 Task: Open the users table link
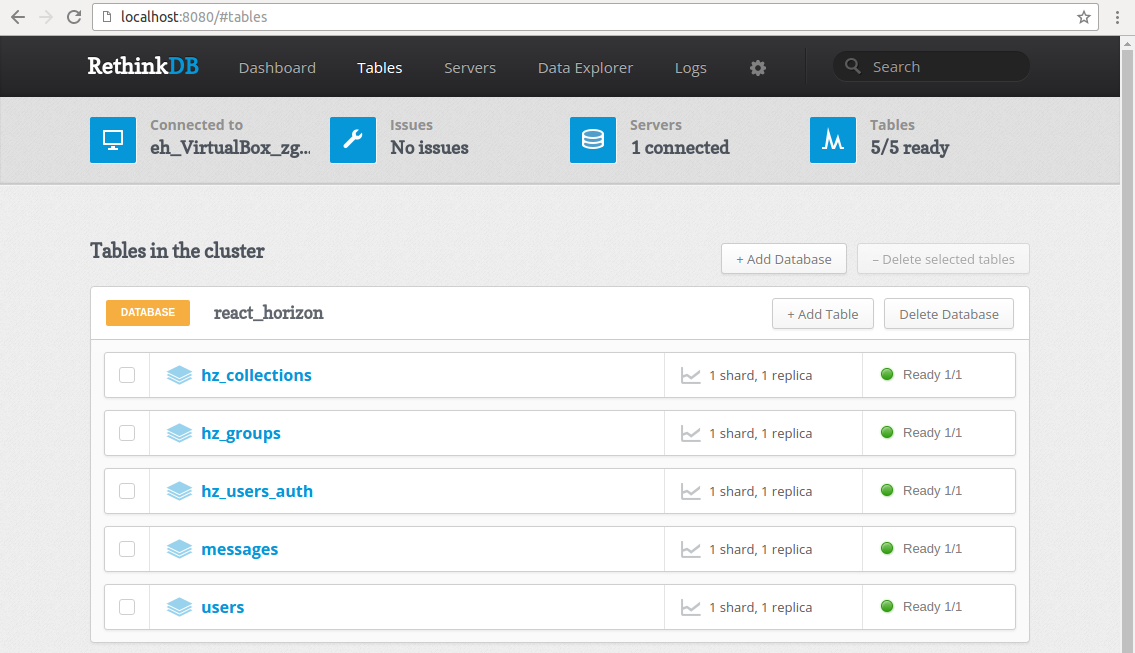coord(223,607)
